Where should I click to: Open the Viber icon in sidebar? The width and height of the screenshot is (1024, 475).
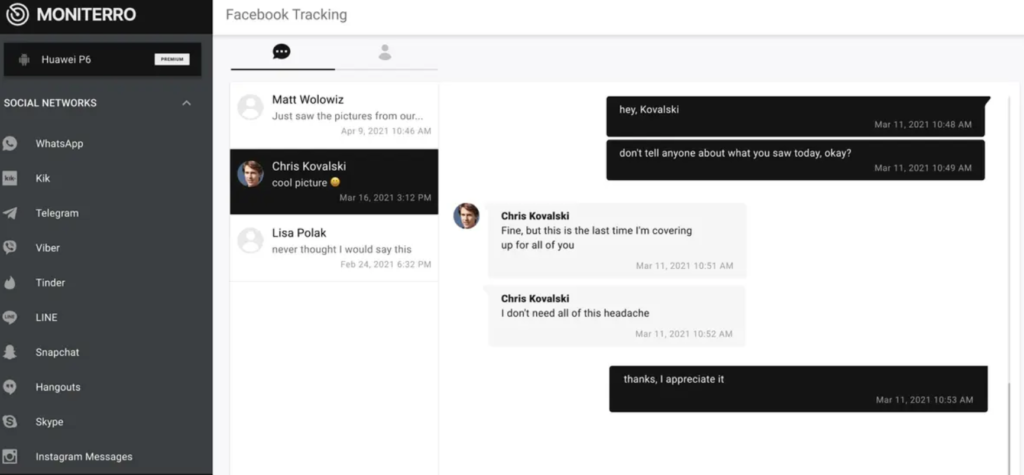coord(10,248)
